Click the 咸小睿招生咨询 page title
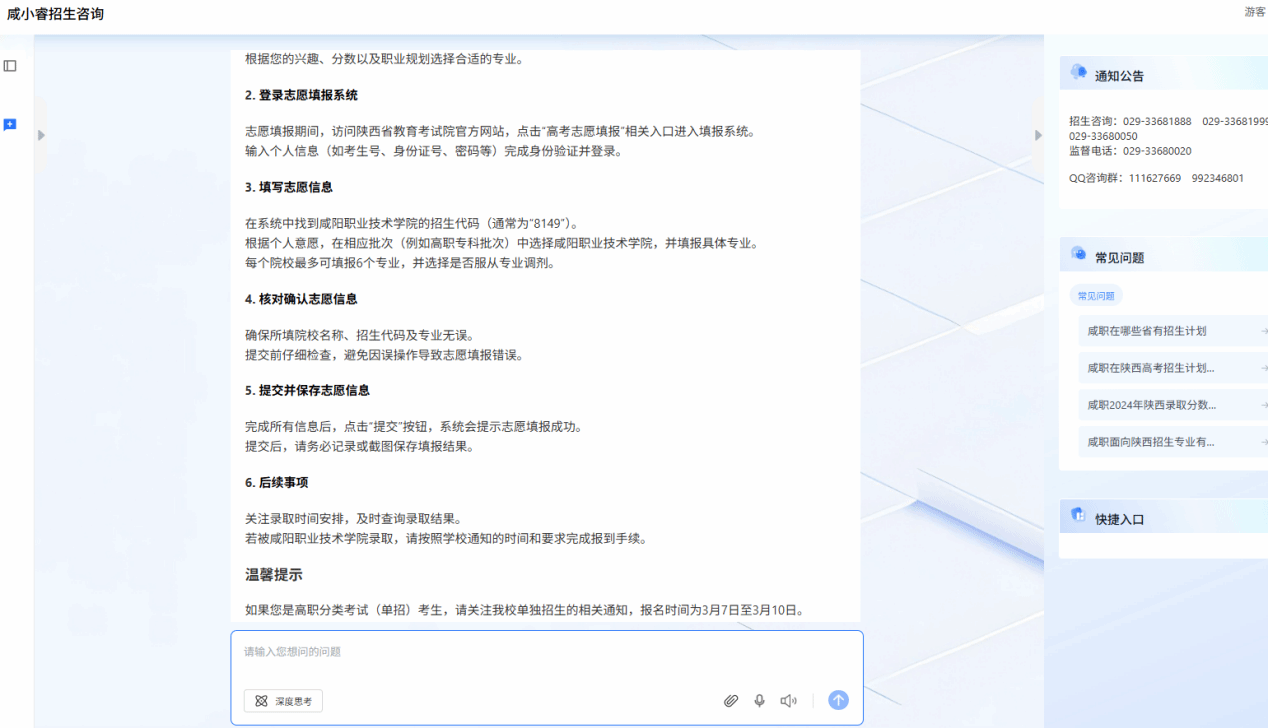This screenshot has height=728, width=1268. click(55, 14)
